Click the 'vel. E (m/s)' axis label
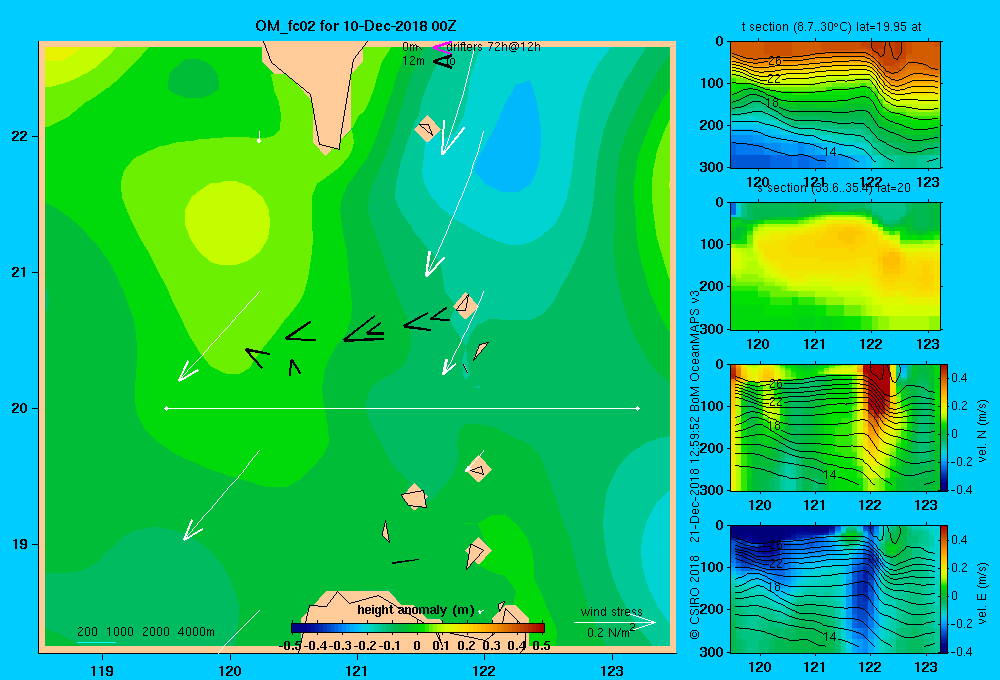 click(983, 593)
